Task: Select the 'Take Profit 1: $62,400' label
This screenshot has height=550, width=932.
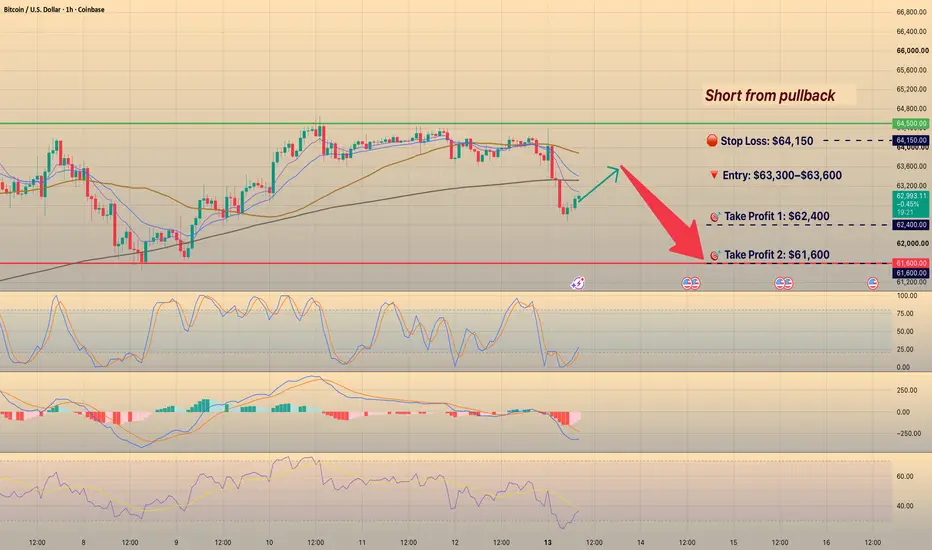Action: (777, 216)
